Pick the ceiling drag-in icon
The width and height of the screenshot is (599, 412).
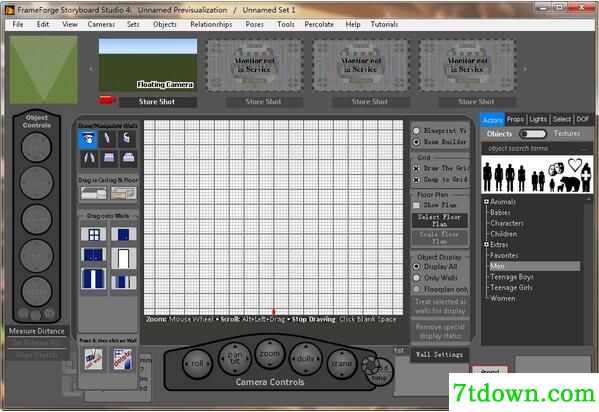pyautogui.click(x=93, y=193)
